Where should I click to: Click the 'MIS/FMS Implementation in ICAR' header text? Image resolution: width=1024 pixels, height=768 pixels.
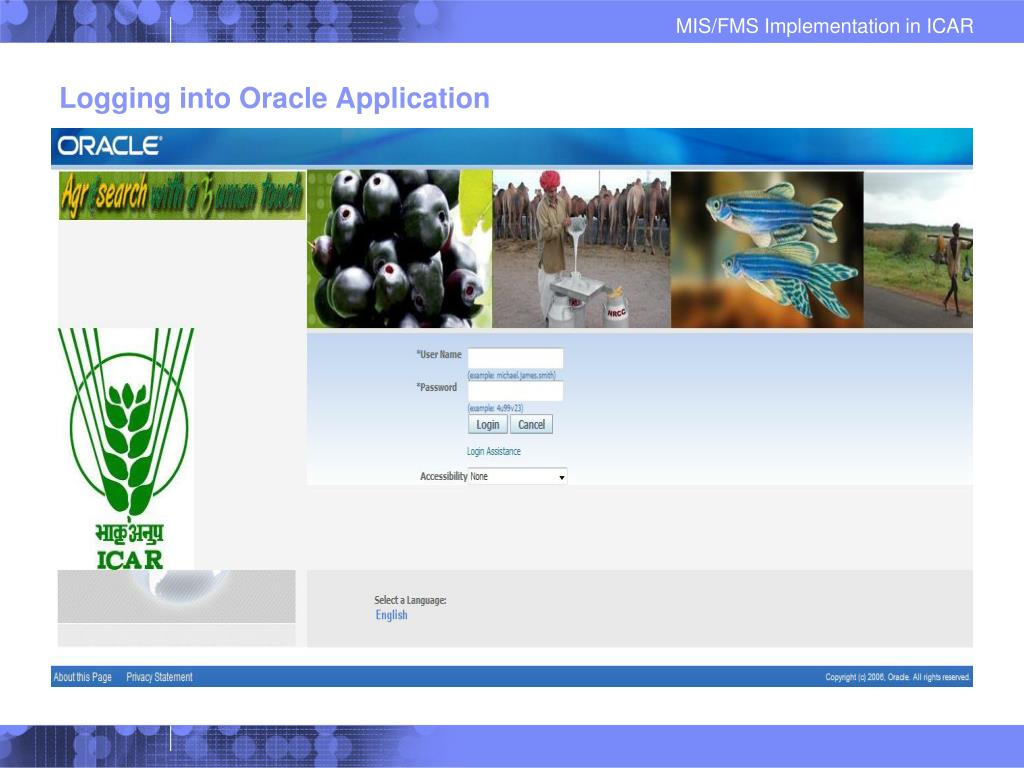click(824, 26)
